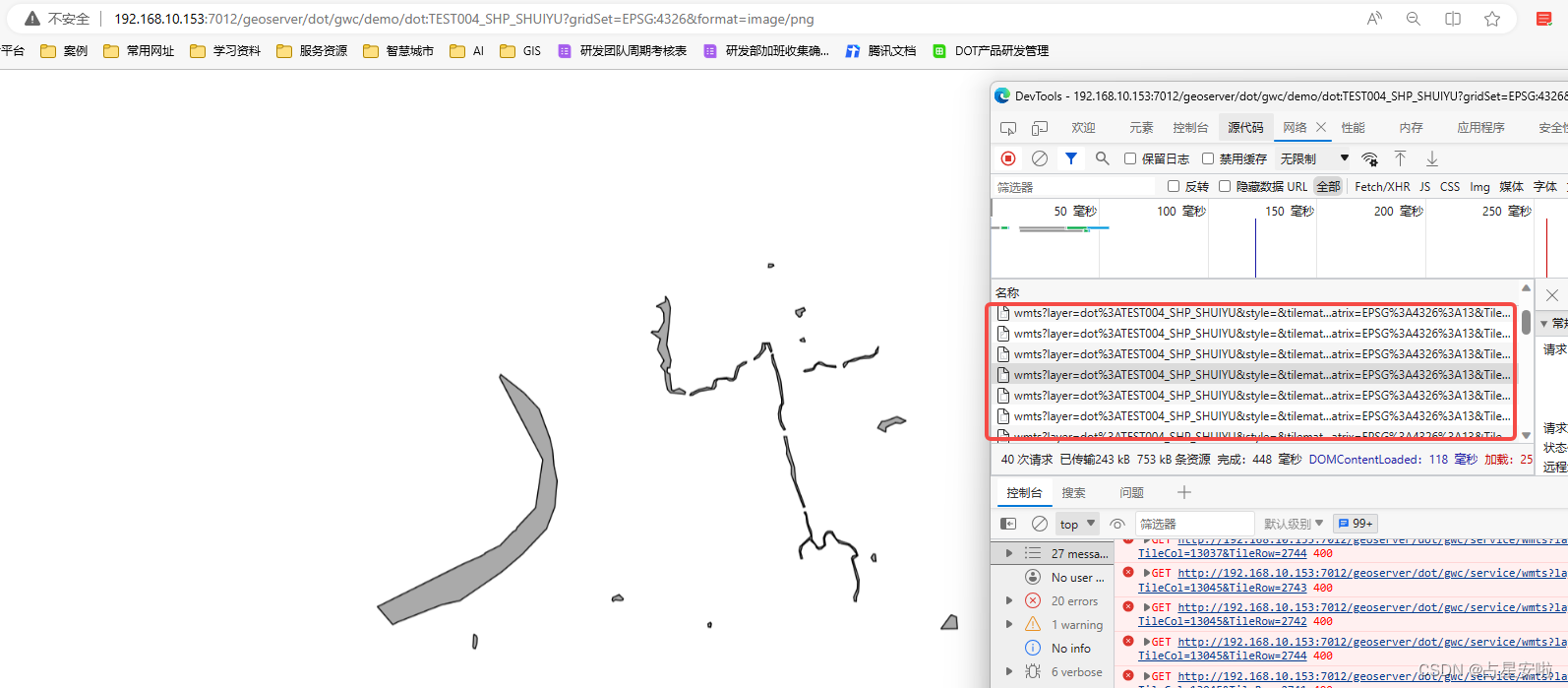Screen dimensions: 1568x688
Task: Open the 默认级别 log level dropdown
Action: [1294, 524]
